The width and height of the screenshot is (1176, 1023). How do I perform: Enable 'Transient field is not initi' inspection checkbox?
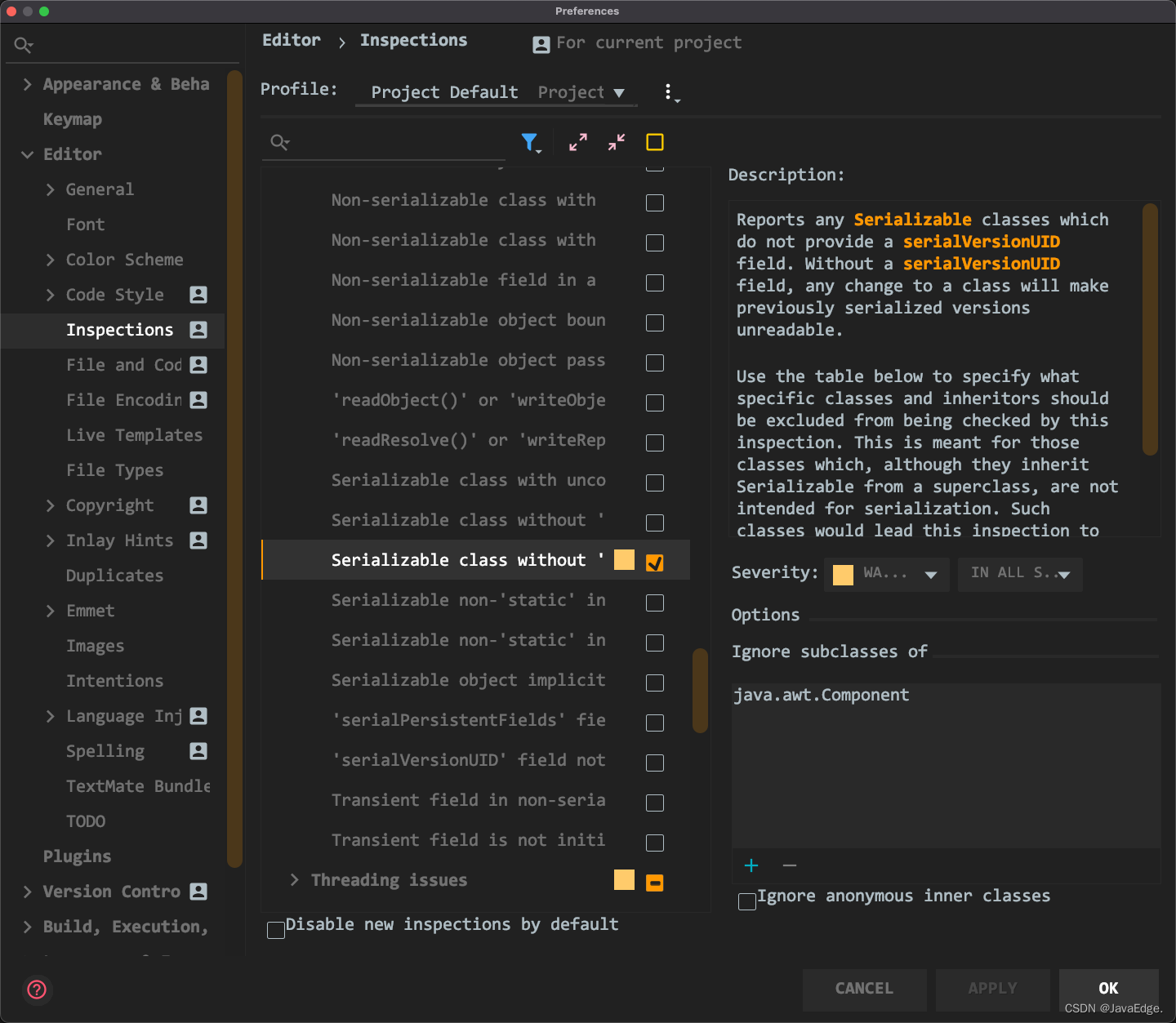click(x=655, y=843)
